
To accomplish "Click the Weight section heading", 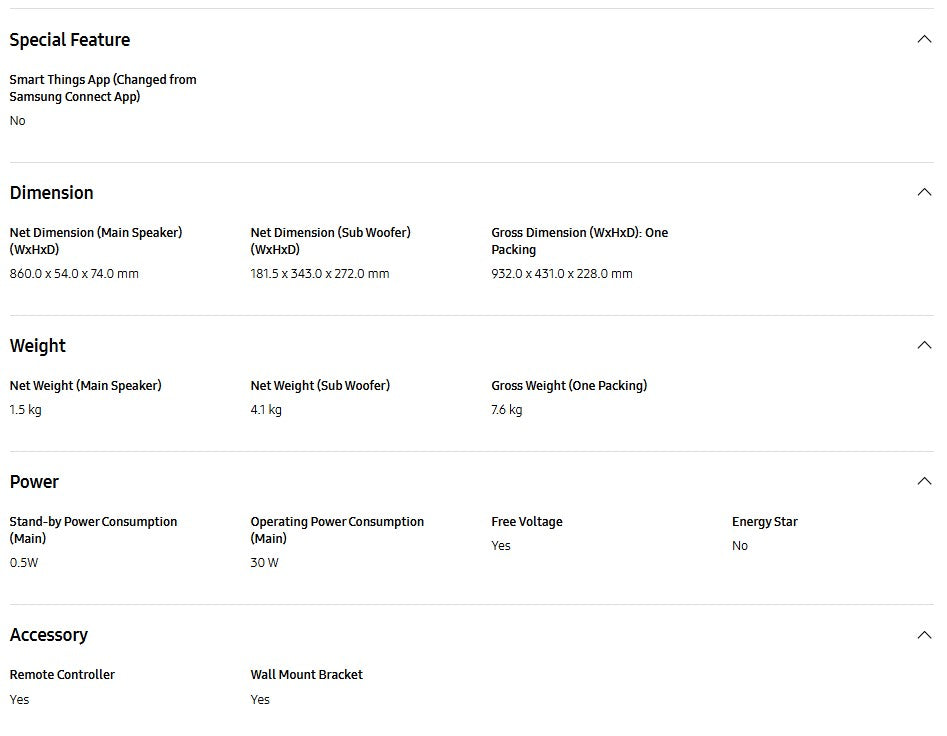I will coord(37,345).
